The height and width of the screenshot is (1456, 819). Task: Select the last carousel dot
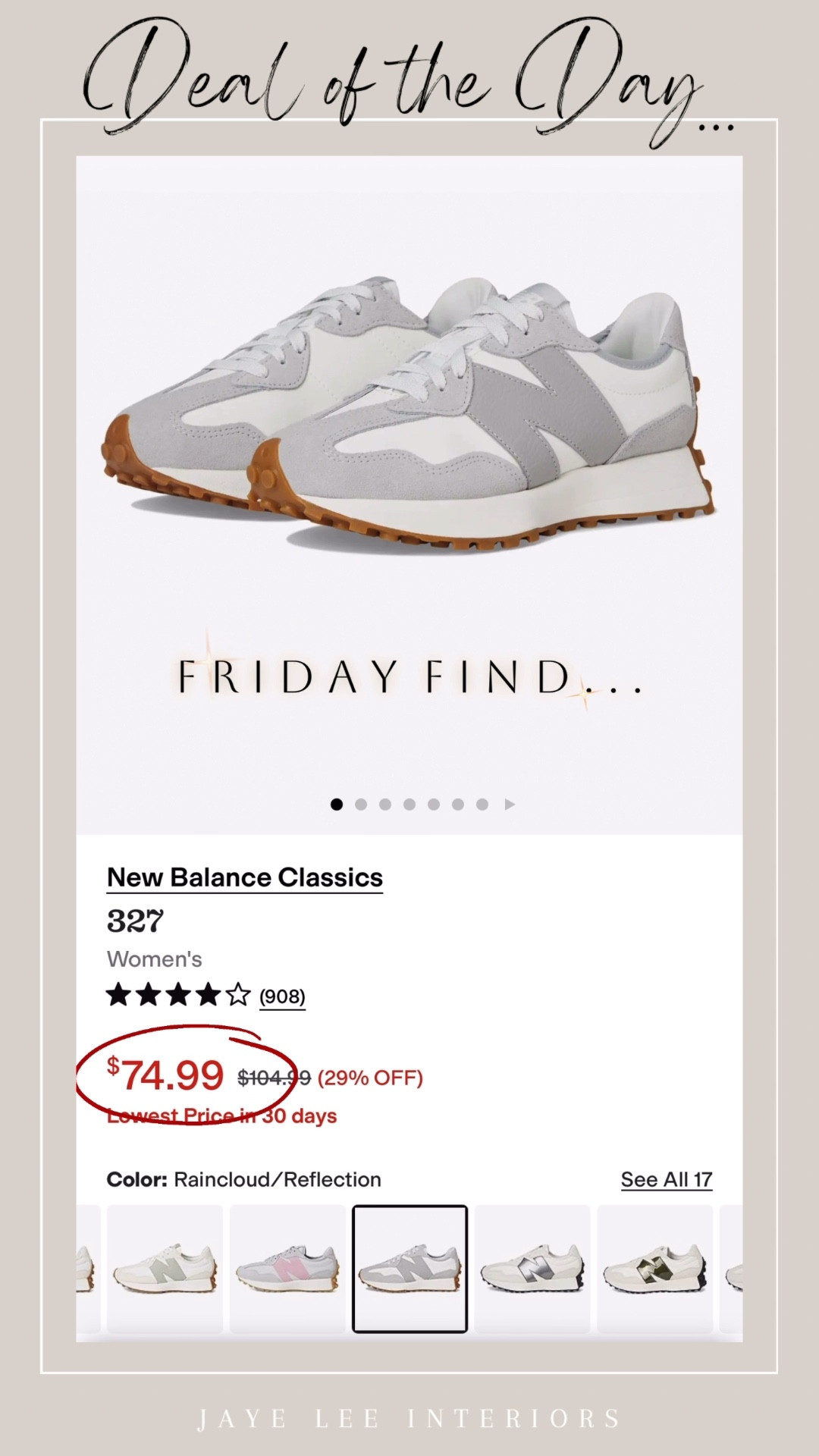pyautogui.click(x=481, y=805)
